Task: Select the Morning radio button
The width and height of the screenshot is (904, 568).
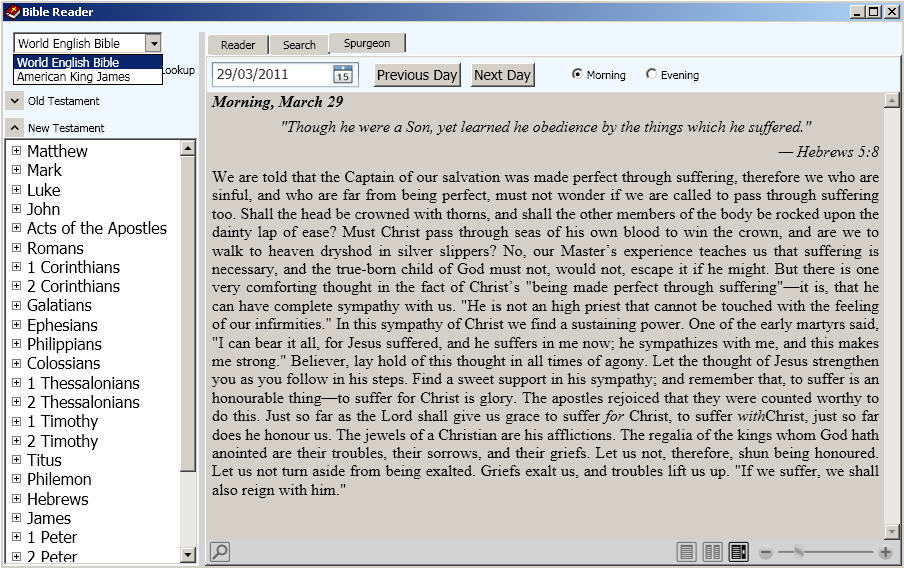Action: 577,74
